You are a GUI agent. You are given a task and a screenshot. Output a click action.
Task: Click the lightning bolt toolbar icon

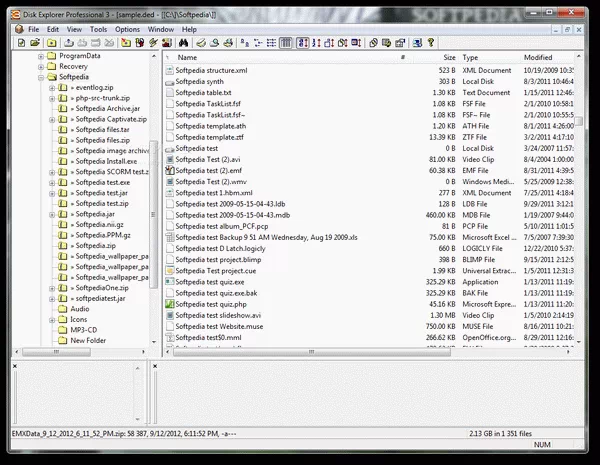coord(153,43)
